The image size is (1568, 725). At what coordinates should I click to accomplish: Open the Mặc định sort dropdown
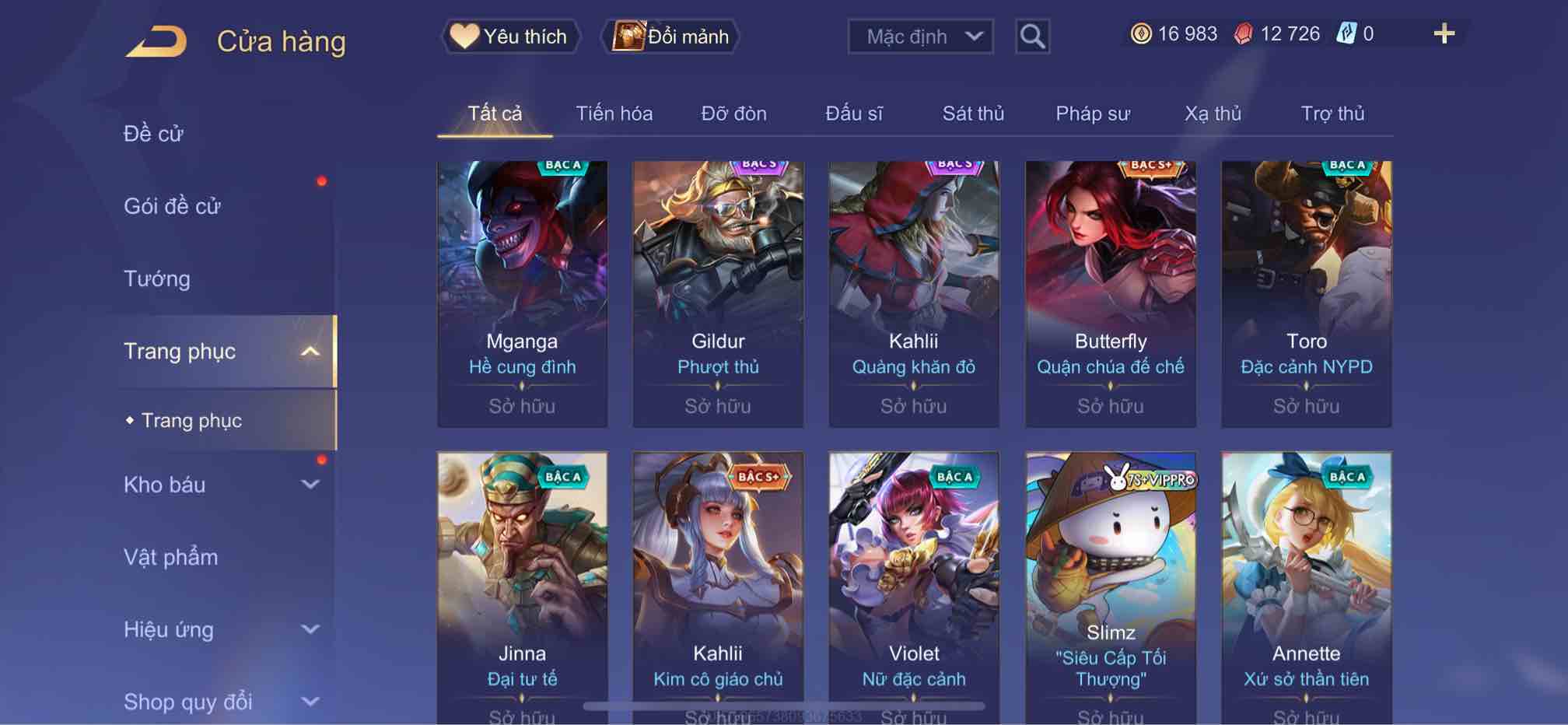coord(920,37)
